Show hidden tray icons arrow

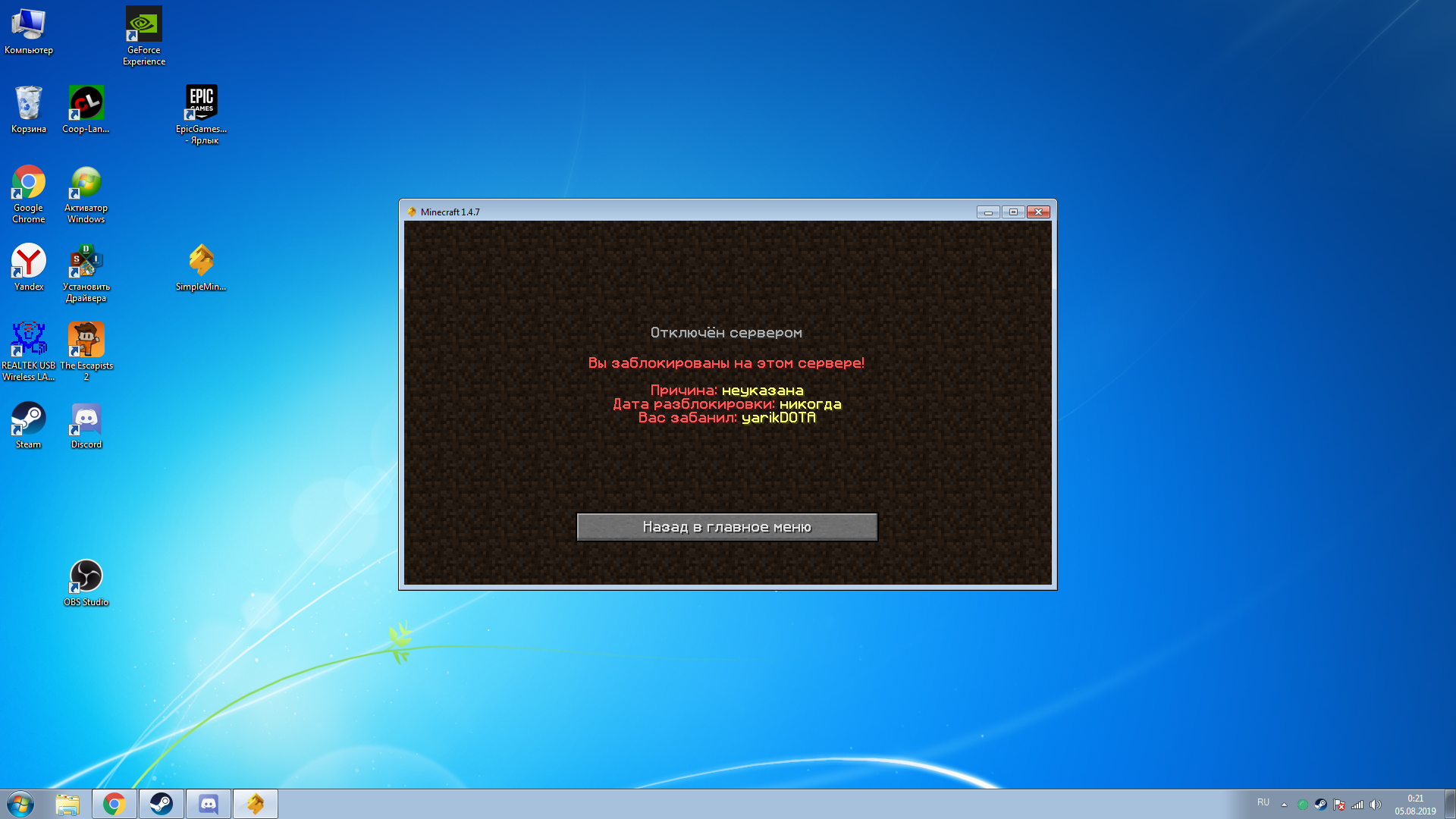[x=1284, y=805]
